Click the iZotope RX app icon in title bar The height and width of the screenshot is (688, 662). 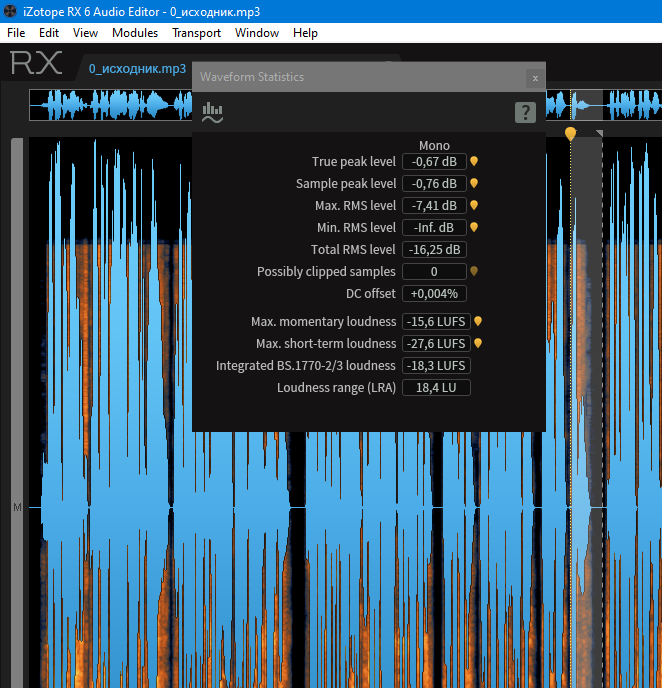[10, 11]
